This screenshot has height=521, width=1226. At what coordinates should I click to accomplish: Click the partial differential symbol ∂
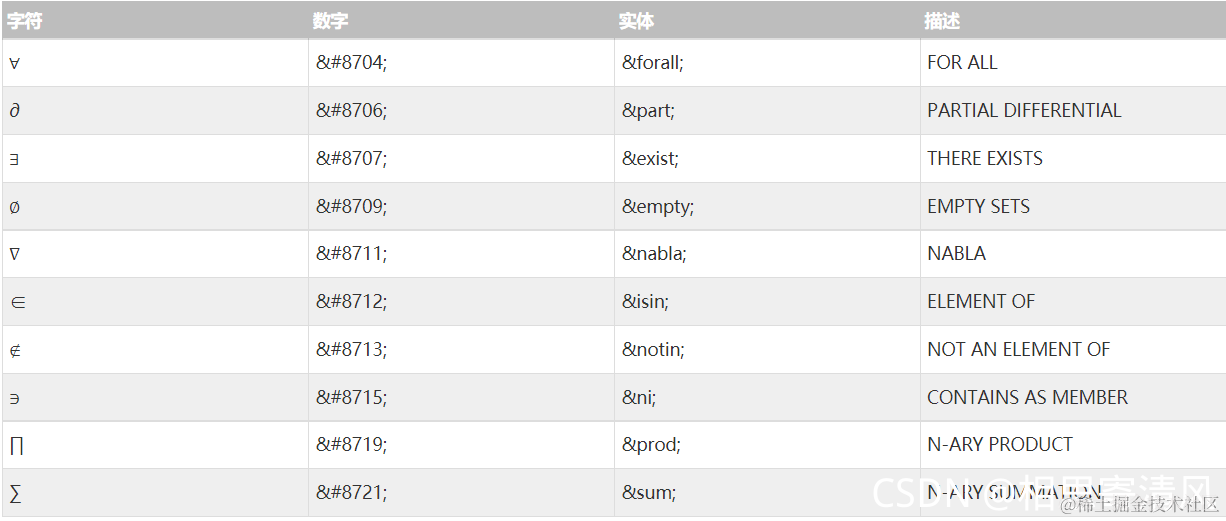[x=14, y=111]
